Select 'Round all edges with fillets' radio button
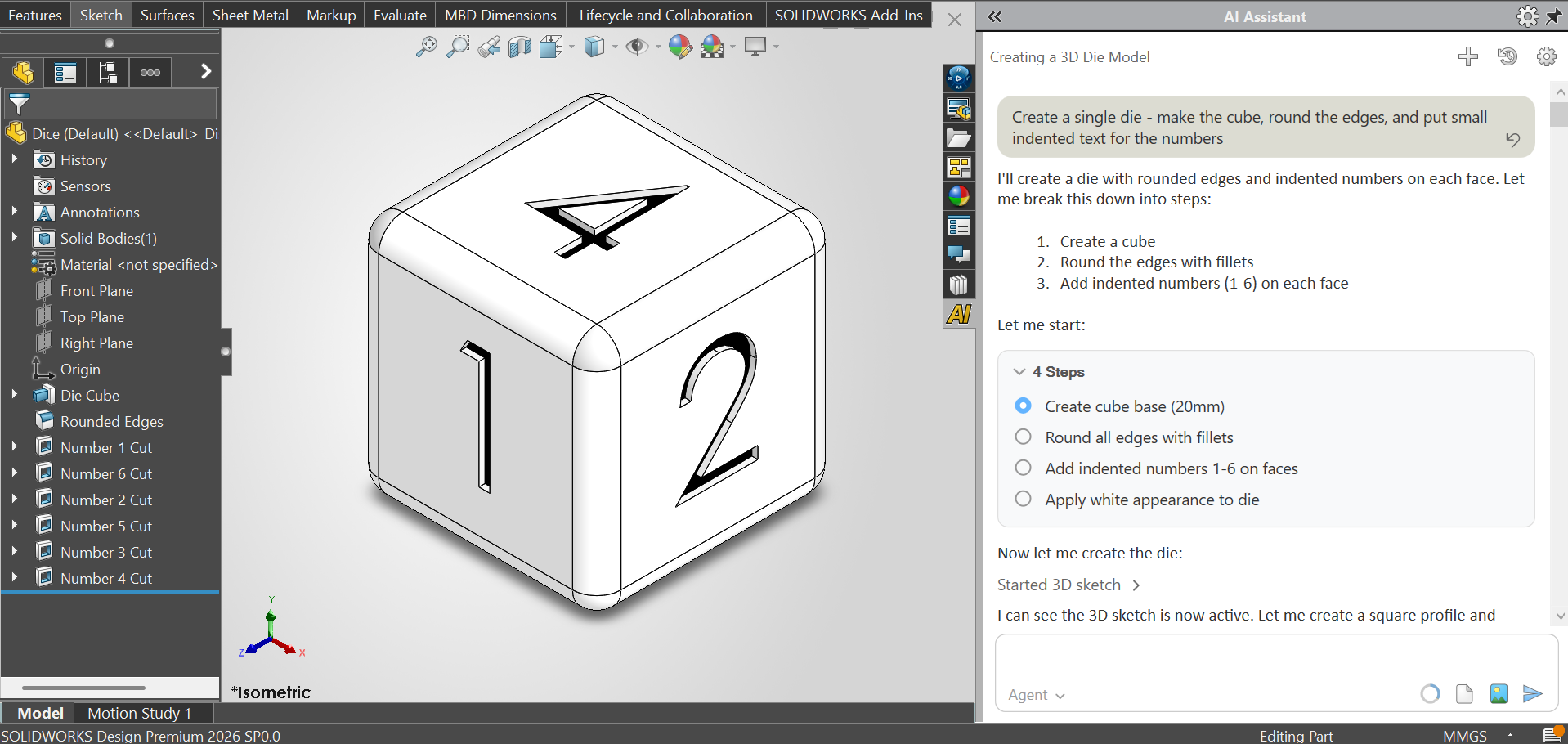This screenshot has height=744, width=1568. point(1023,437)
